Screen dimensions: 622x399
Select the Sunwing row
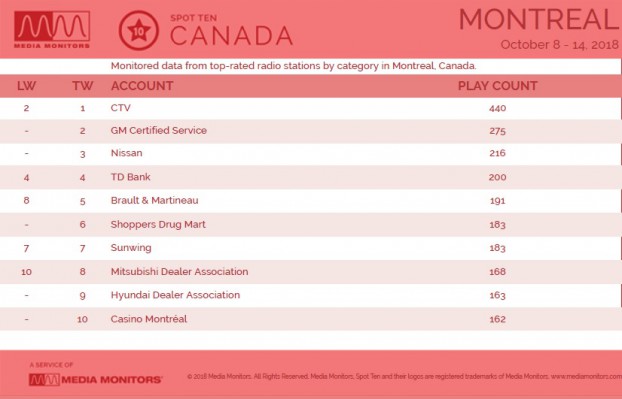point(311,248)
